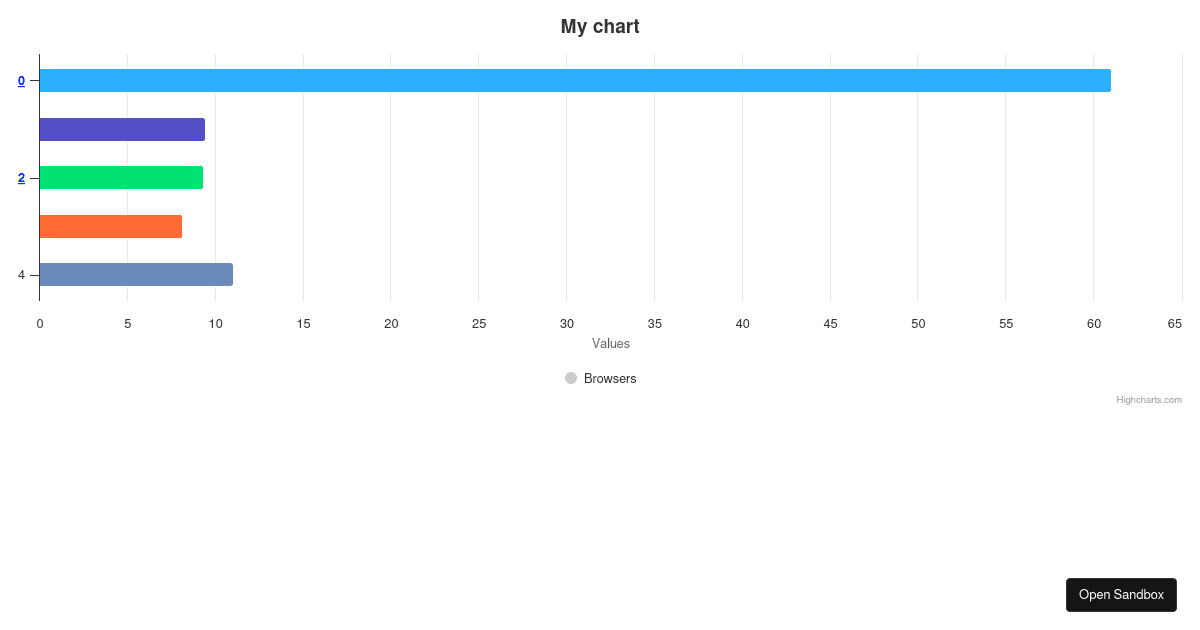Click the orange bar
The width and height of the screenshot is (1200, 630).
[110, 225]
